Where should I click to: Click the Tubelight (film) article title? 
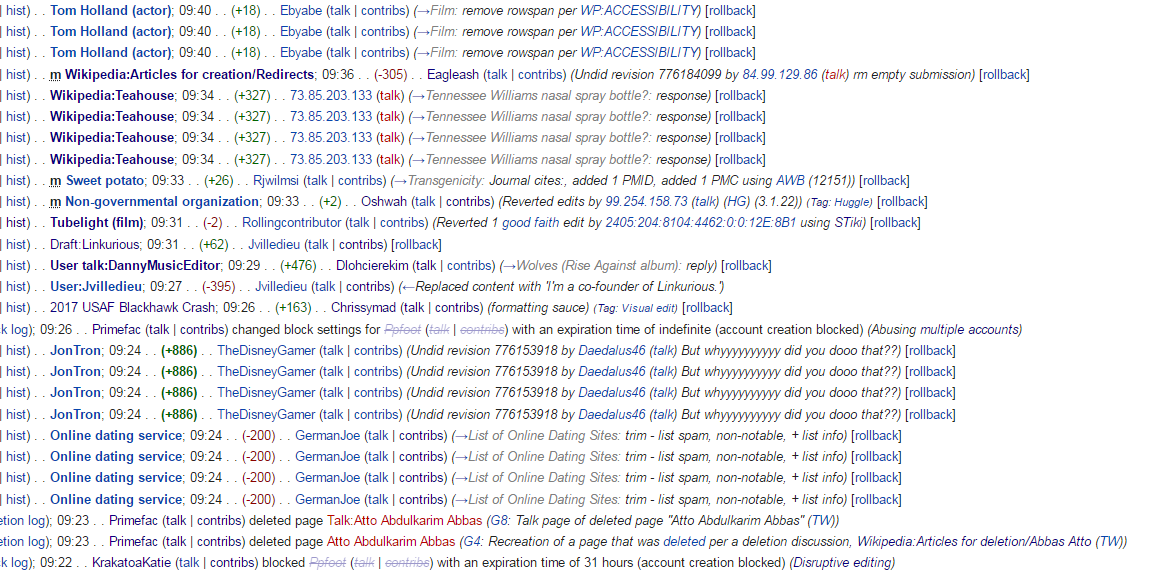pyautogui.click(x=97, y=223)
